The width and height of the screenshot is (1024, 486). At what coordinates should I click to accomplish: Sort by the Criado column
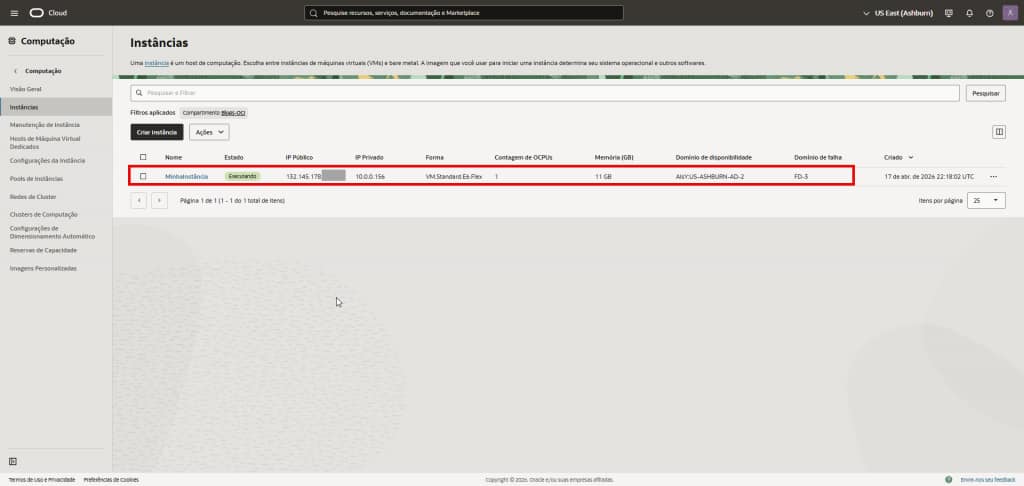point(899,157)
